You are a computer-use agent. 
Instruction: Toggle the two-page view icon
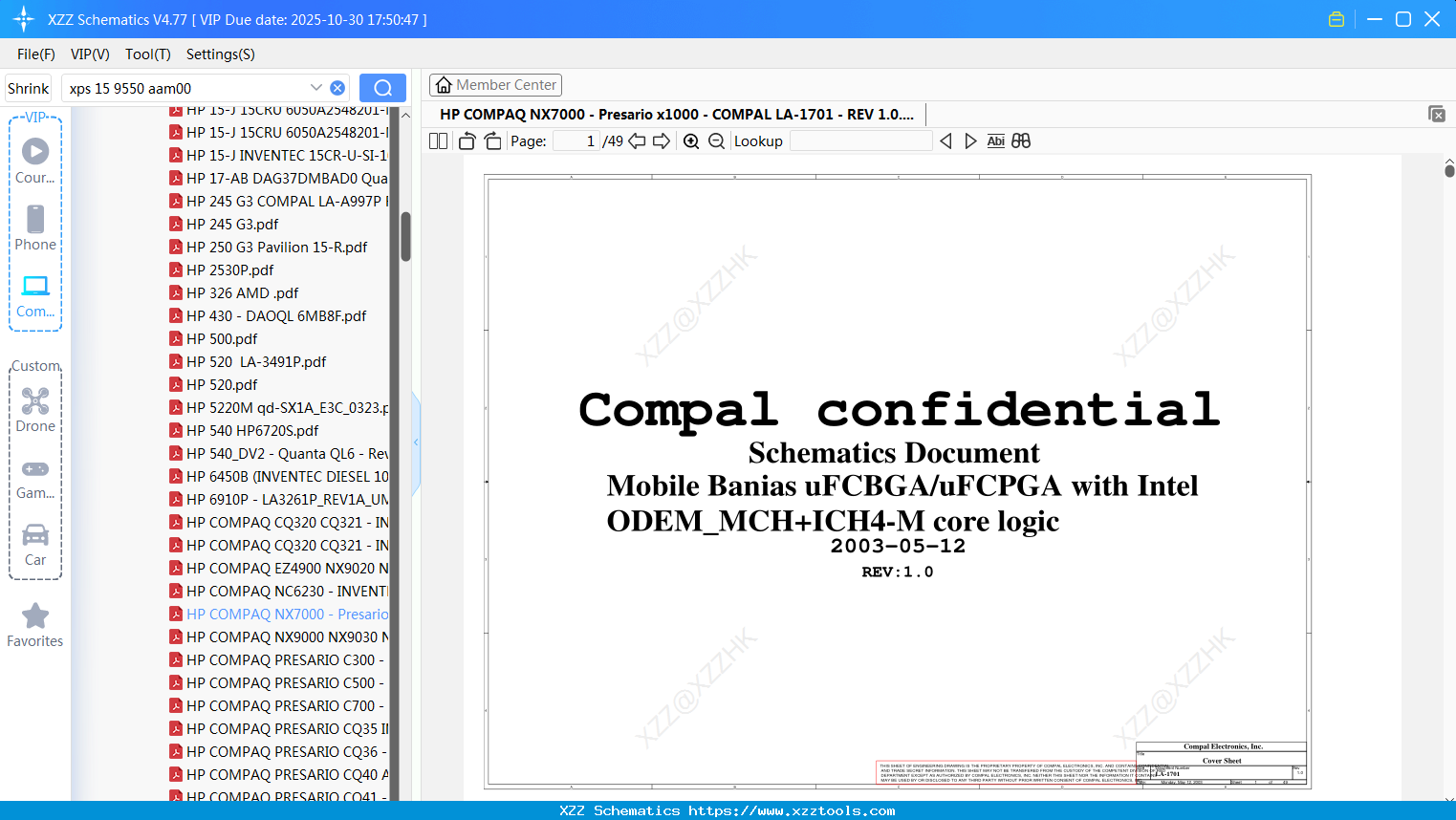coord(439,141)
